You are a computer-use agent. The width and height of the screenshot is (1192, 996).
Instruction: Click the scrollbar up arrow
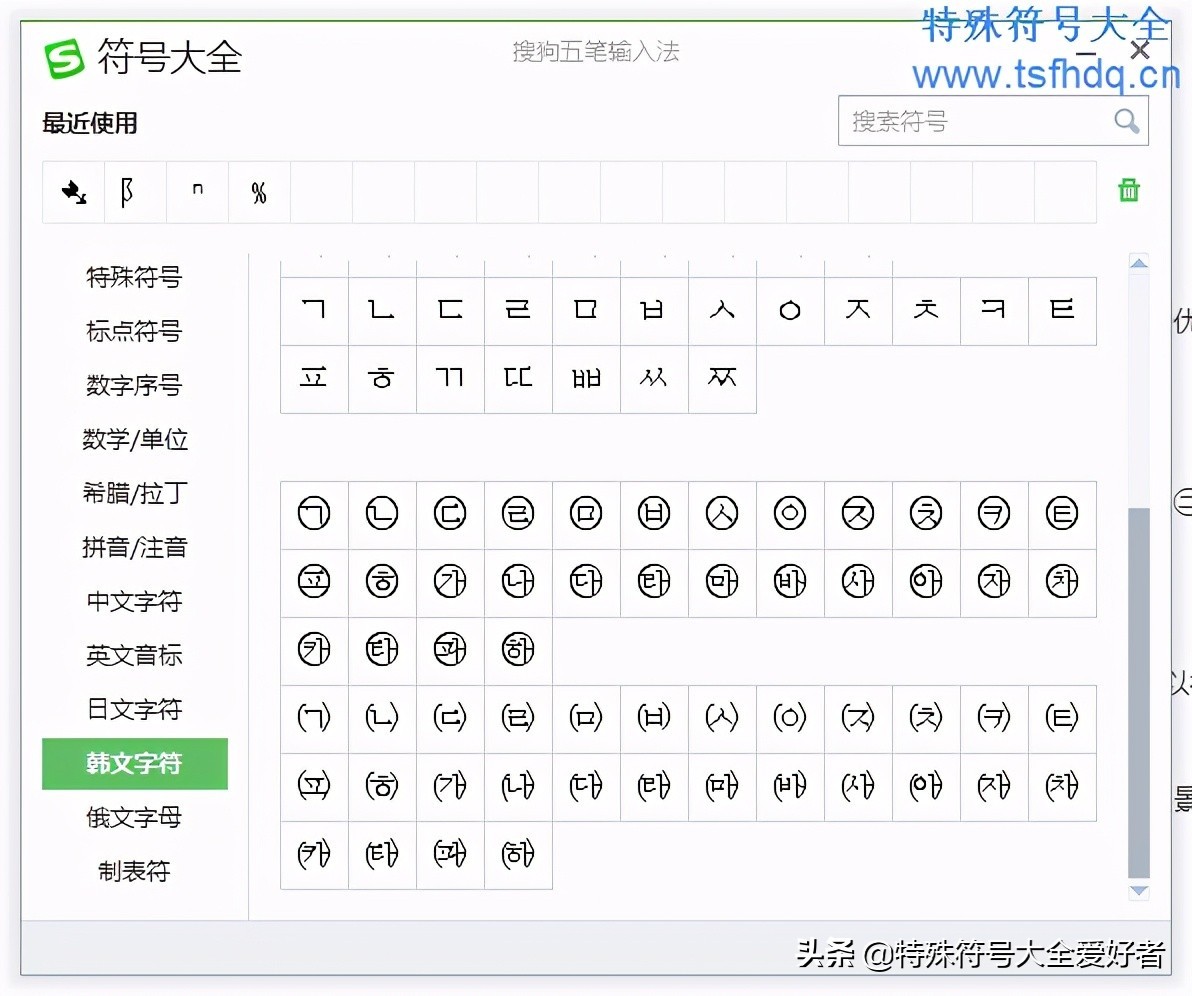pos(1139,263)
